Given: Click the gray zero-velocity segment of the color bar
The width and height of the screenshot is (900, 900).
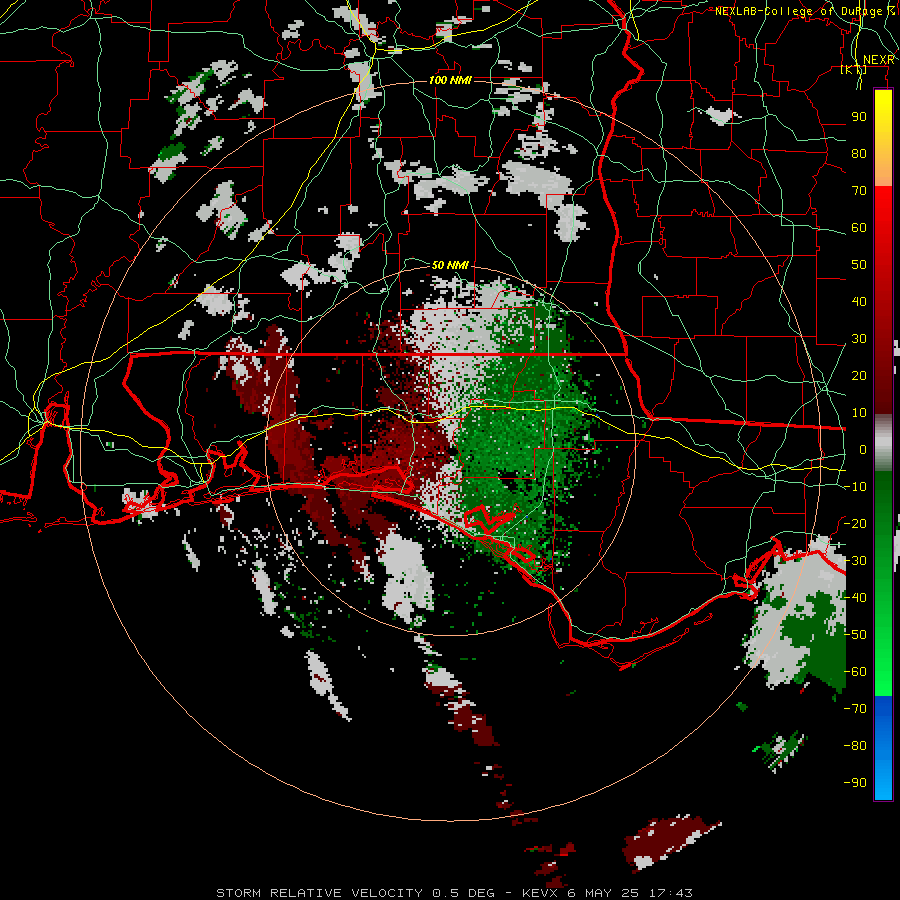Looking at the screenshot, I should tap(883, 443).
